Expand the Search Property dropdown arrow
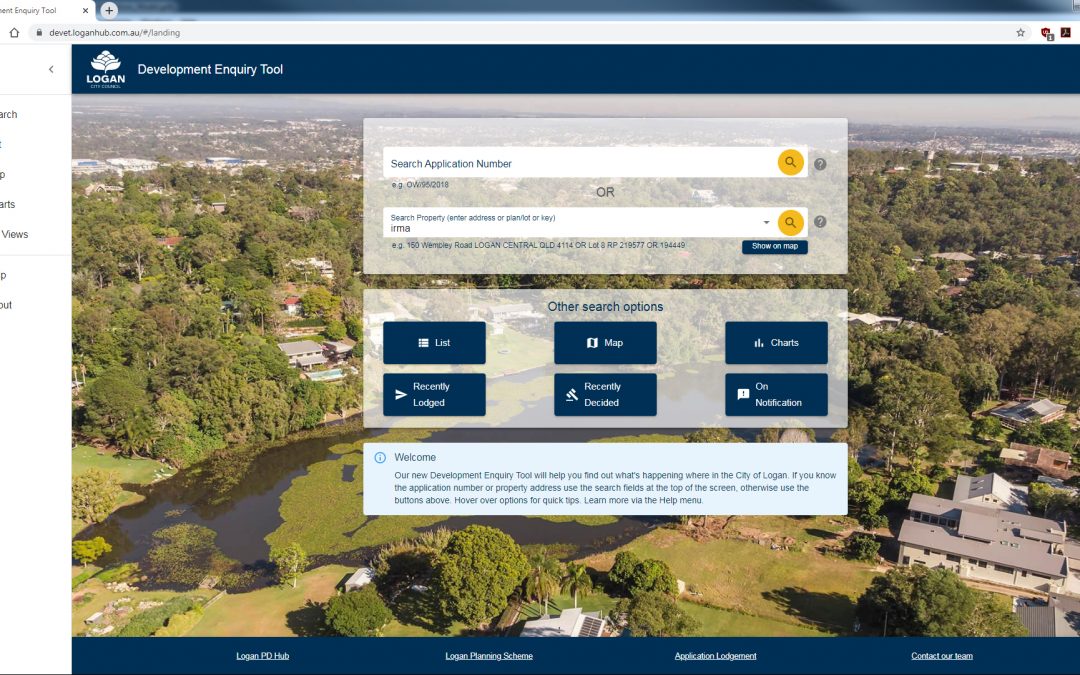Screen dimensions: 1080x675 click(x=766, y=222)
